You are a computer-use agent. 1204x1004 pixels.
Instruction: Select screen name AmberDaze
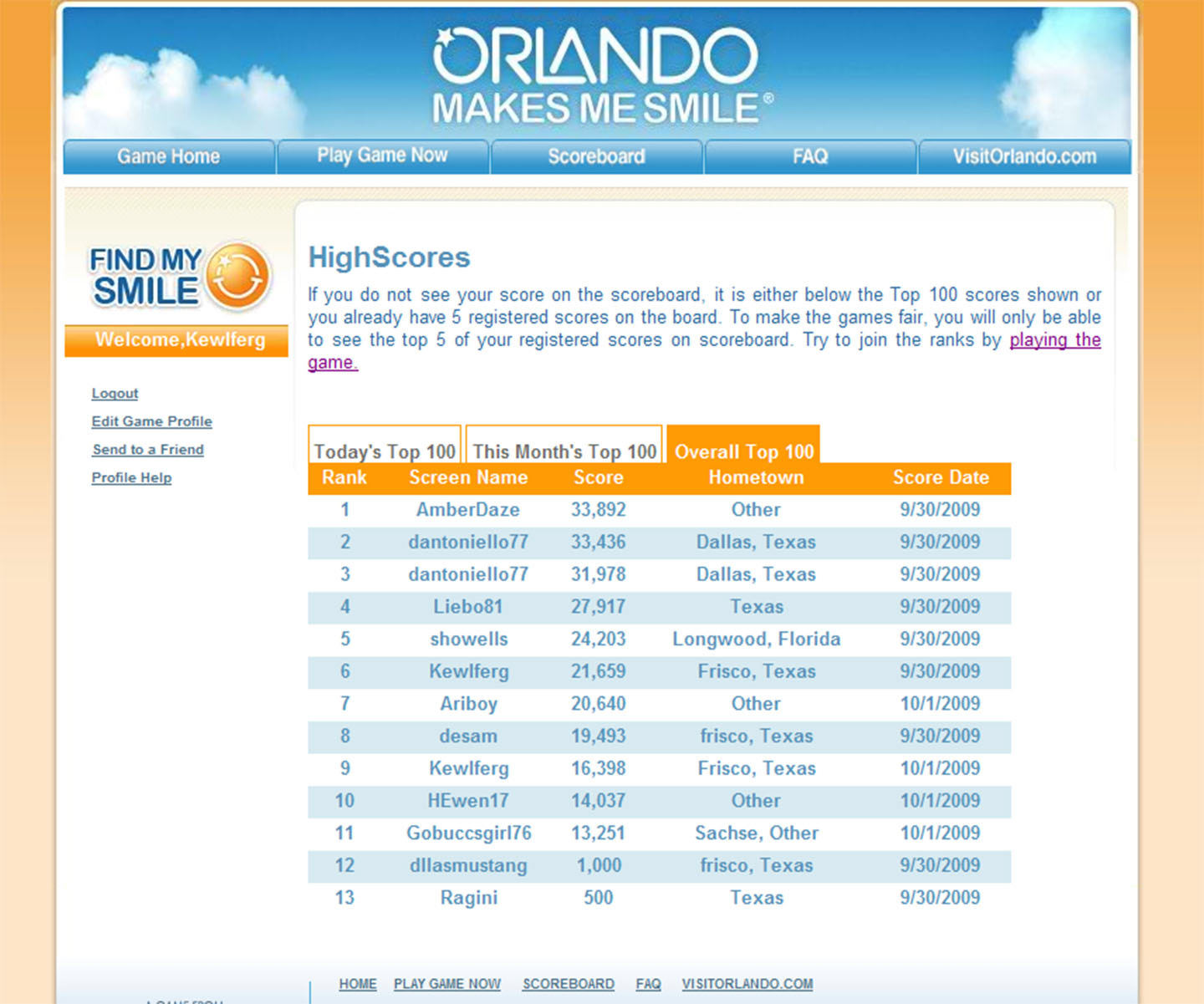coord(468,510)
